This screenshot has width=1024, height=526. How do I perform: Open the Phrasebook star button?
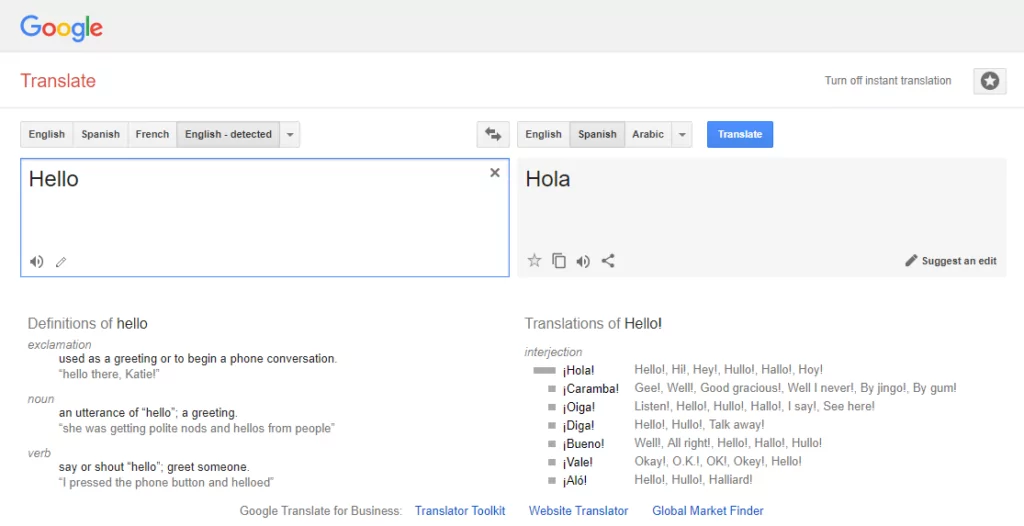coord(989,81)
